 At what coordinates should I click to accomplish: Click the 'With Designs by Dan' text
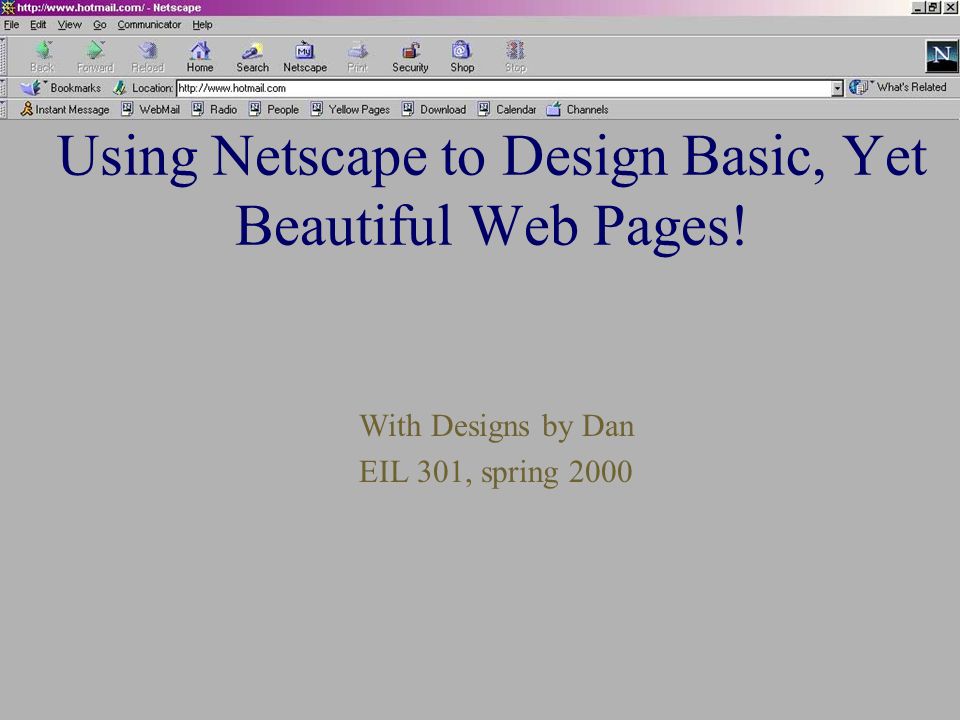[x=497, y=426]
